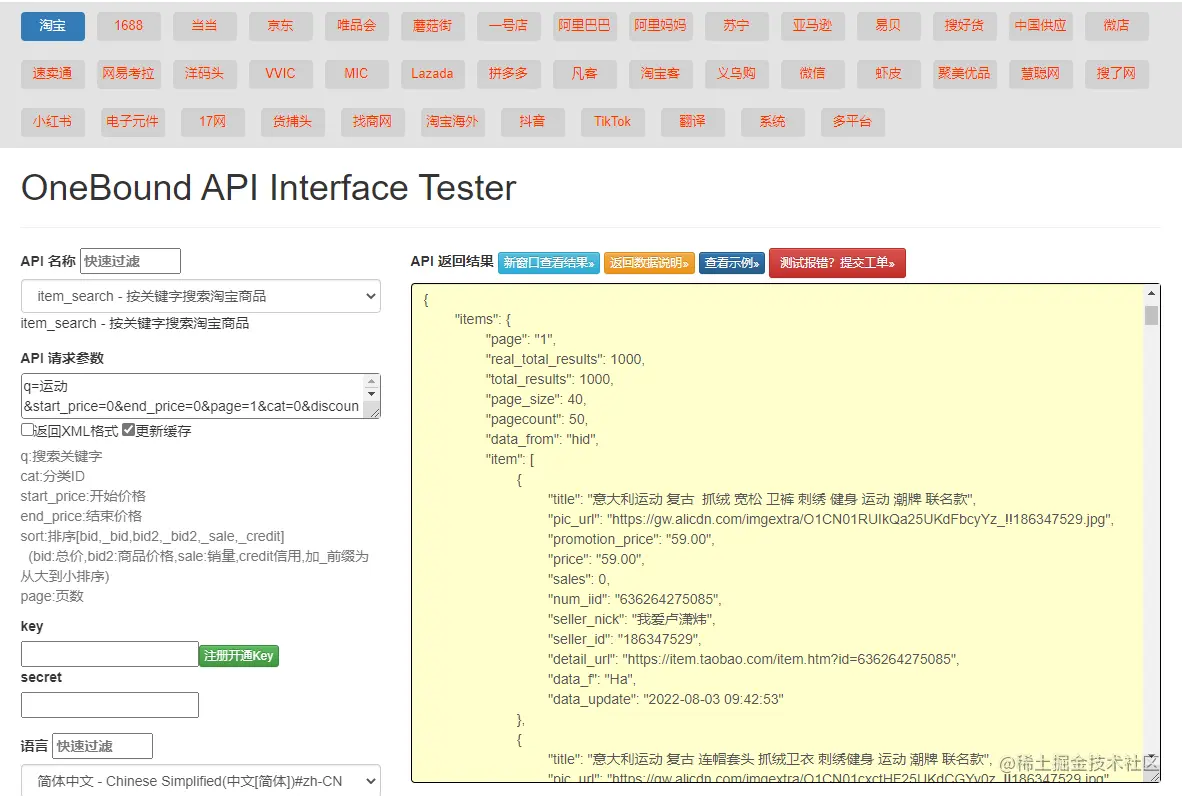The height and width of the screenshot is (796, 1182).
Task: Open the 拼多多 platform tab
Action: click(508, 74)
